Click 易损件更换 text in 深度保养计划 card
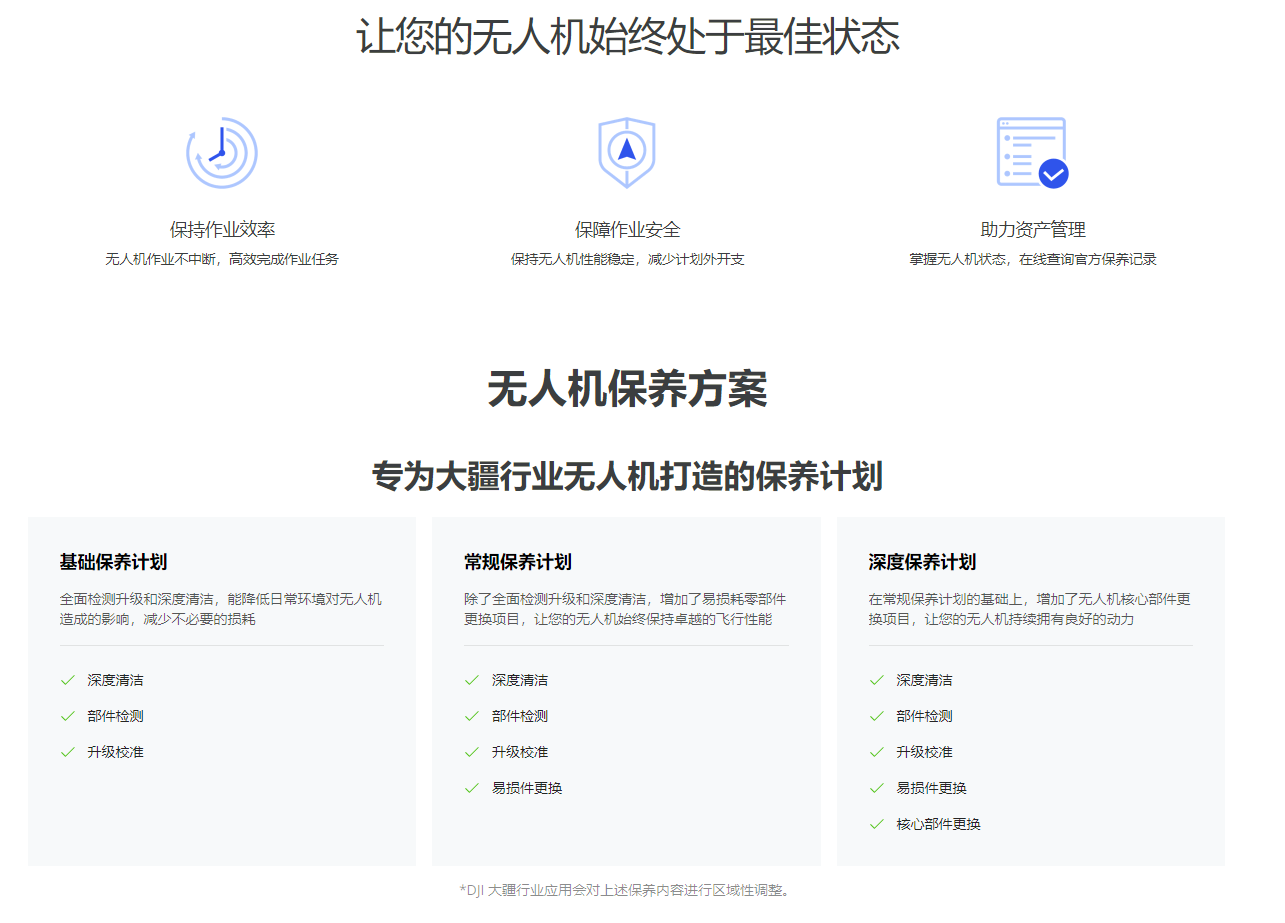This screenshot has width=1285, height=923. [x=931, y=788]
